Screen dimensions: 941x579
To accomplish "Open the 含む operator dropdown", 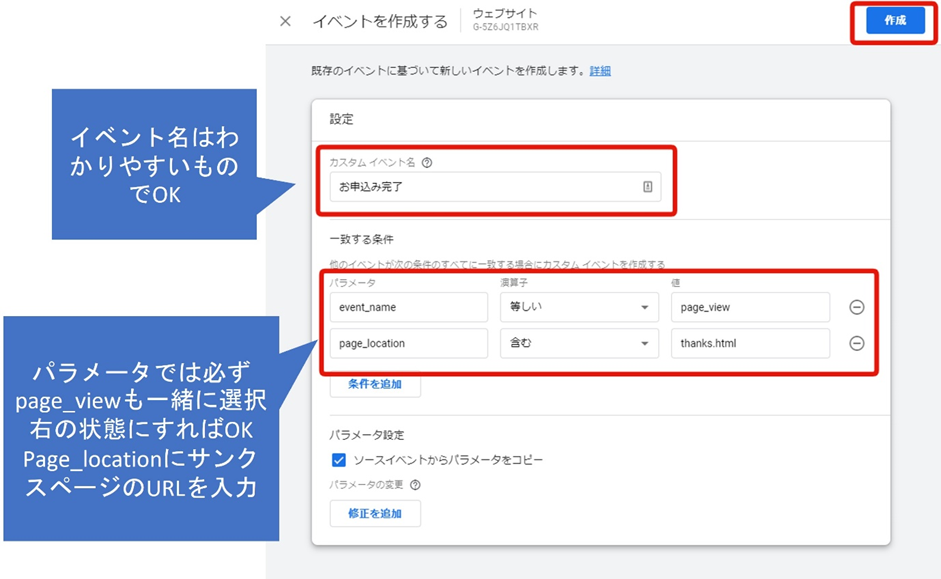I will [x=579, y=343].
